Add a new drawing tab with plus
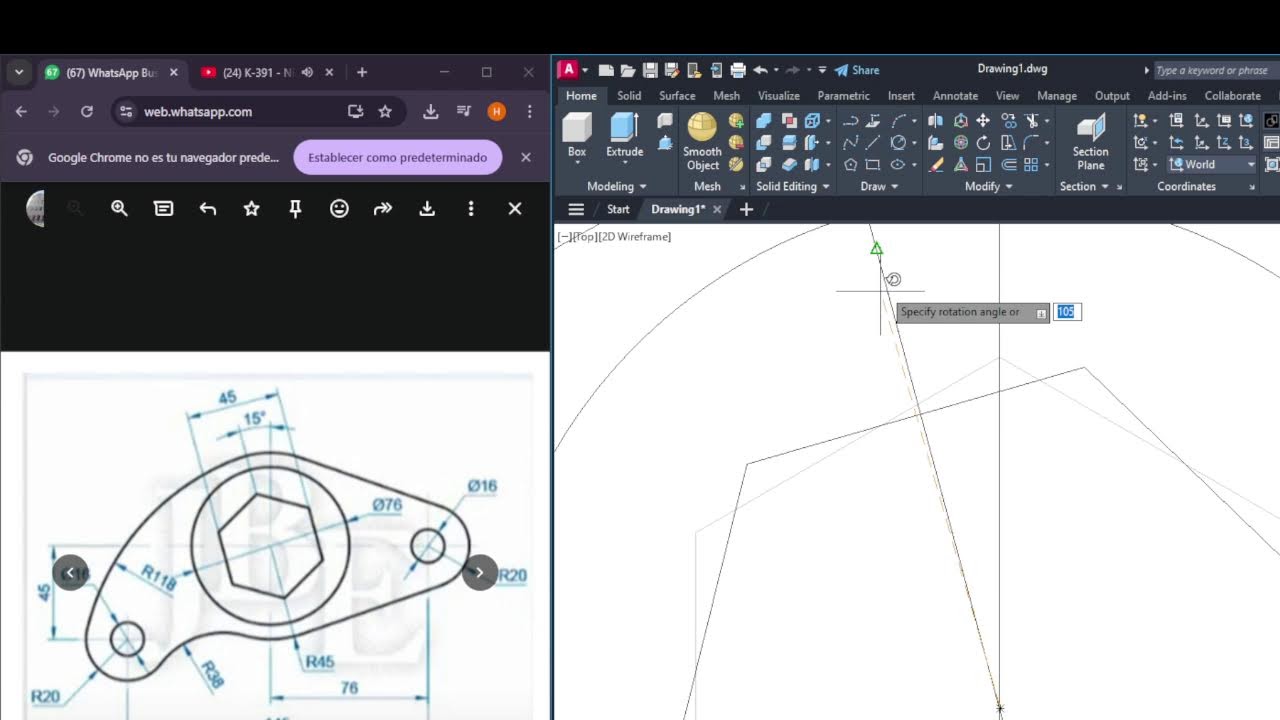Viewport: 1280px width, 720px height. point(746,209)
